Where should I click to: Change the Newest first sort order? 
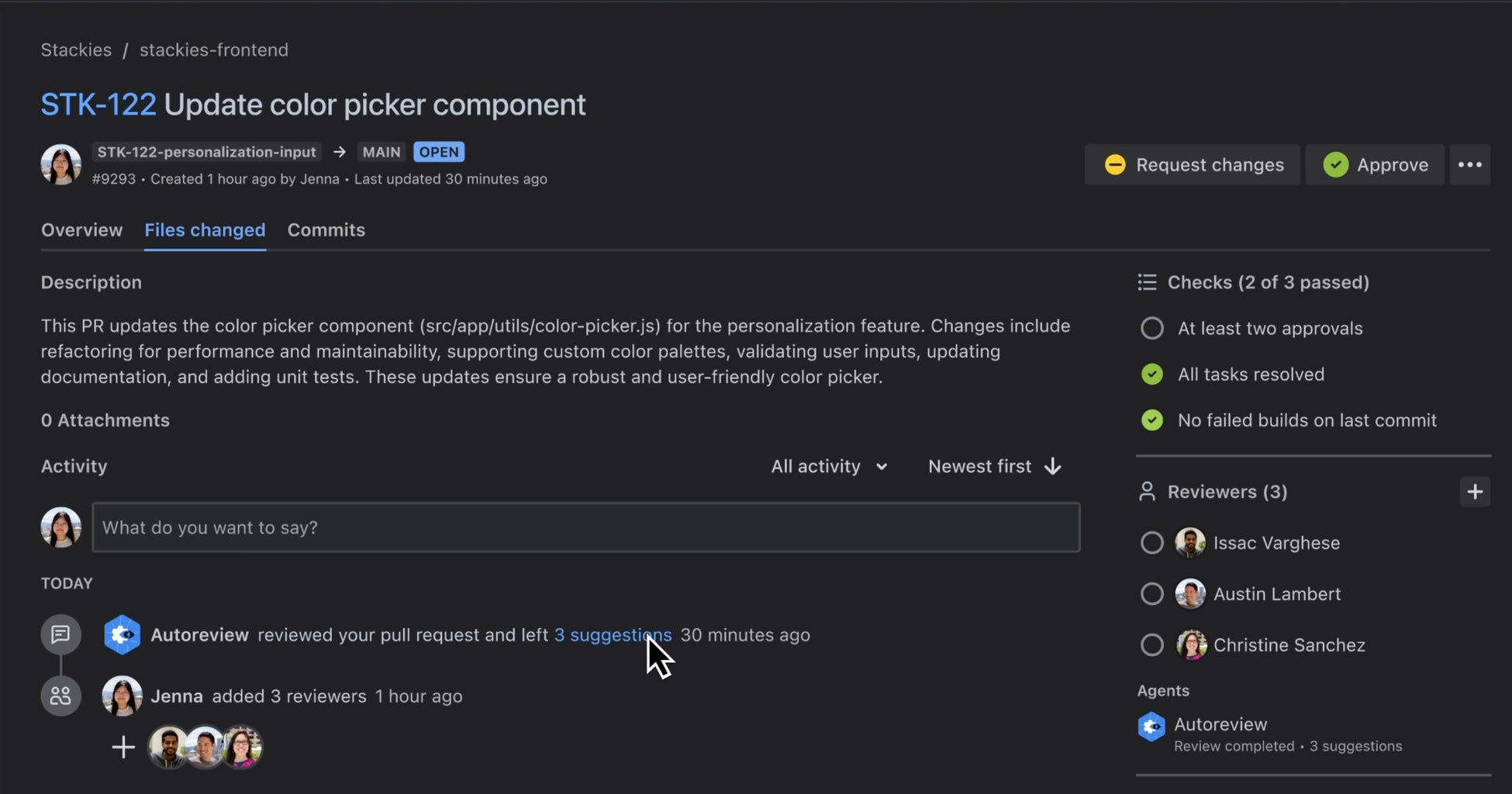[995, 467]
